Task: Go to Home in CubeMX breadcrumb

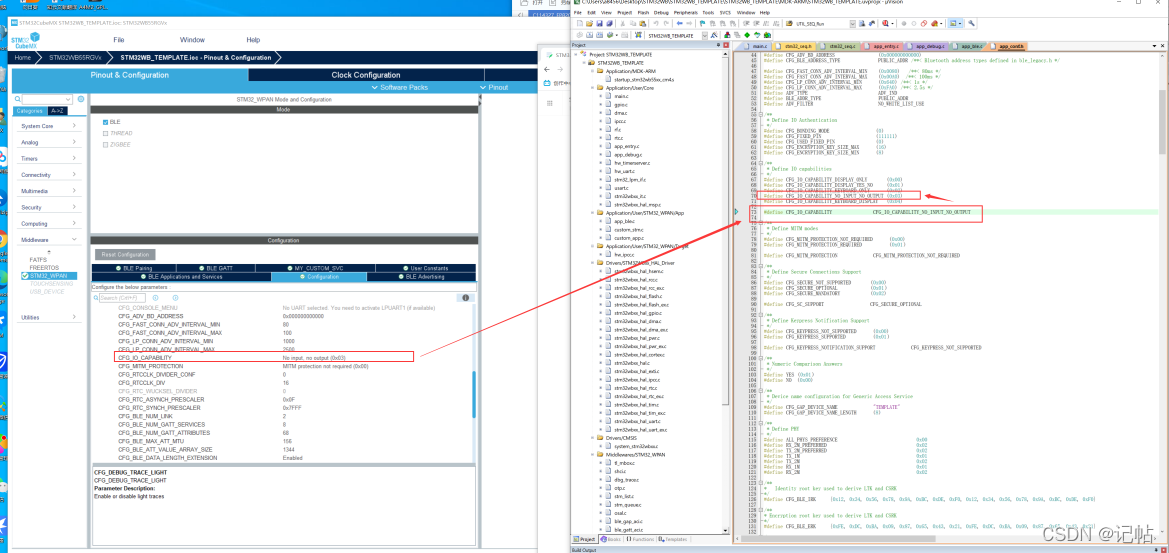Action: pos(23,57)
